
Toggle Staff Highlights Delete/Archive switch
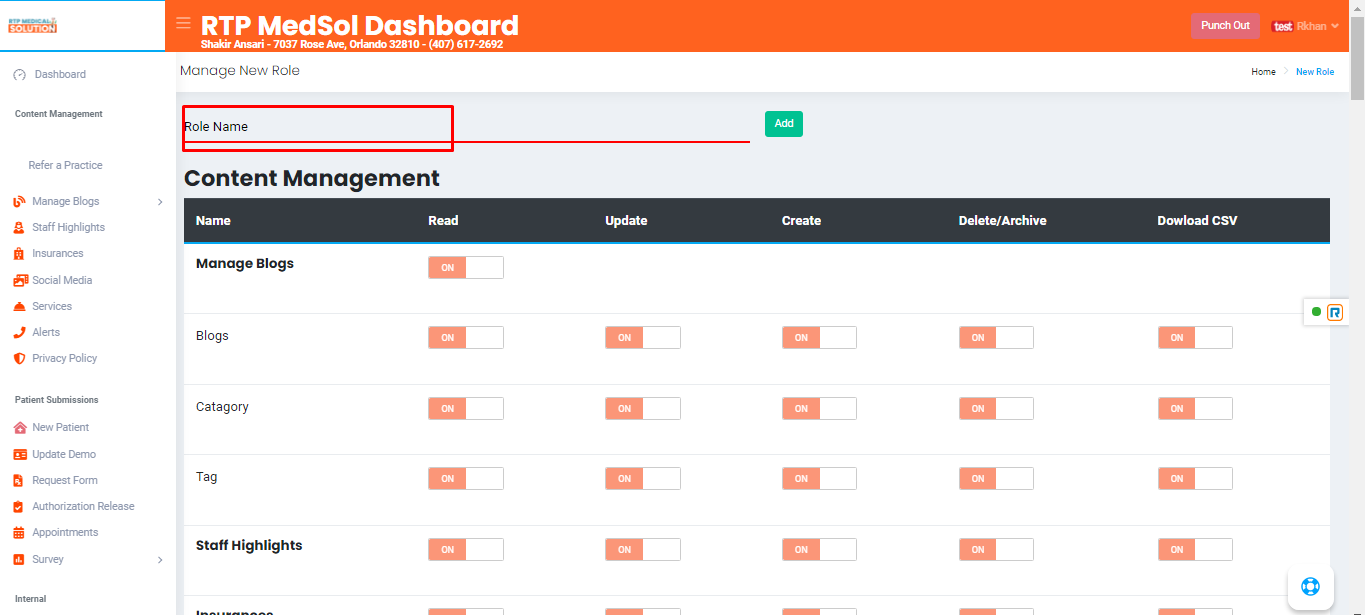click(x=996, y=549)
